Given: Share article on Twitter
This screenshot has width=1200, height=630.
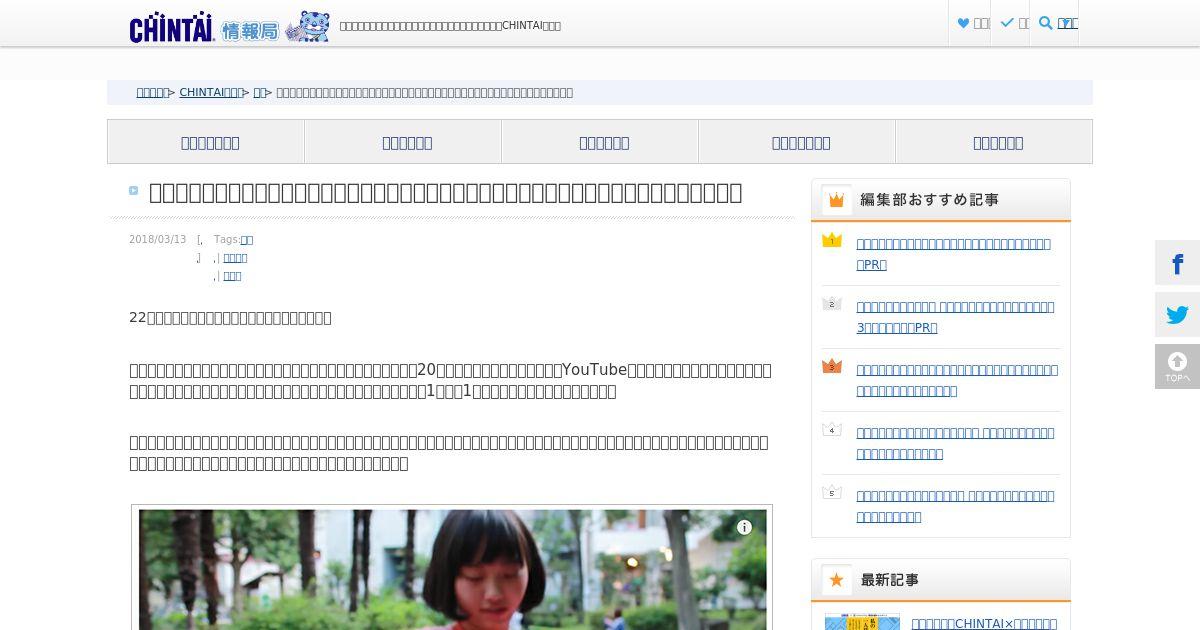Looking at the screenshot, I should pyautogui.click(x=1177, y=315).
